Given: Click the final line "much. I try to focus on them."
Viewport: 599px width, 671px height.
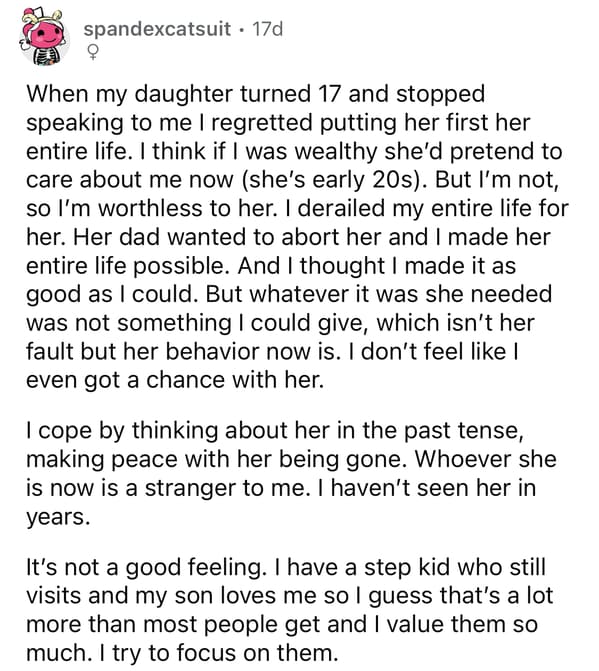Looking at the screenshot, I should (x=182, y=653).
